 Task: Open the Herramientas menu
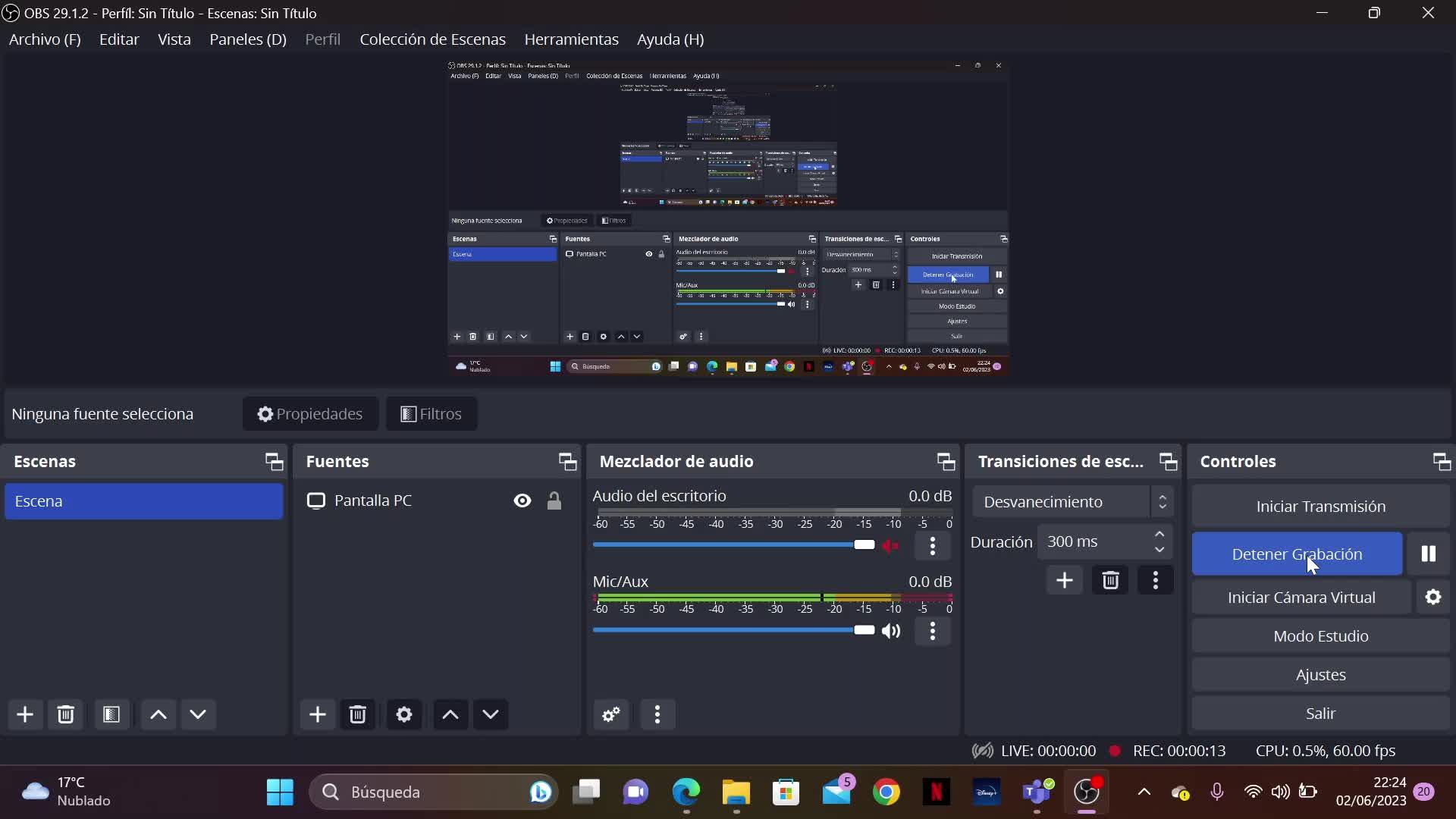coord(571,39)
